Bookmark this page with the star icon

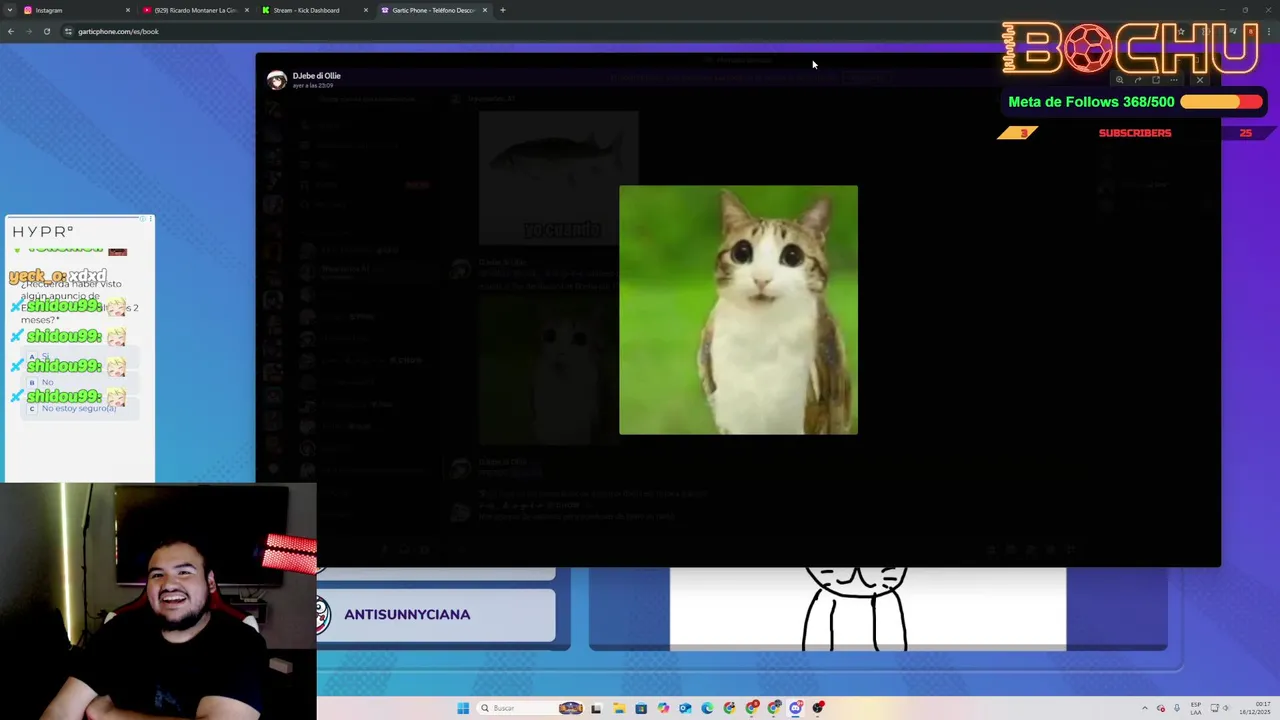pos(1181,31)
